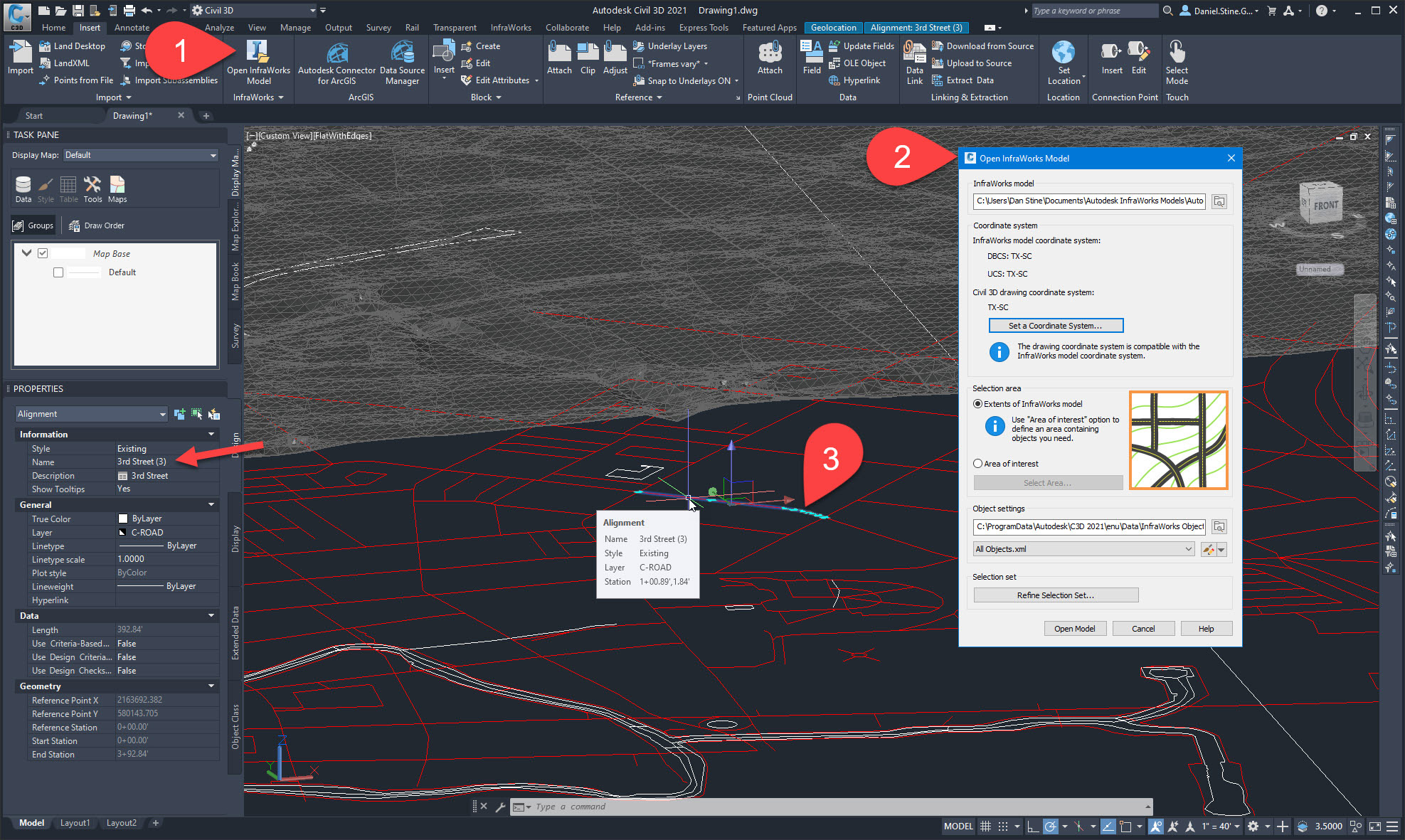Collapse the General properties section
Screen dimensions: 1405x840
click(211, 505)
